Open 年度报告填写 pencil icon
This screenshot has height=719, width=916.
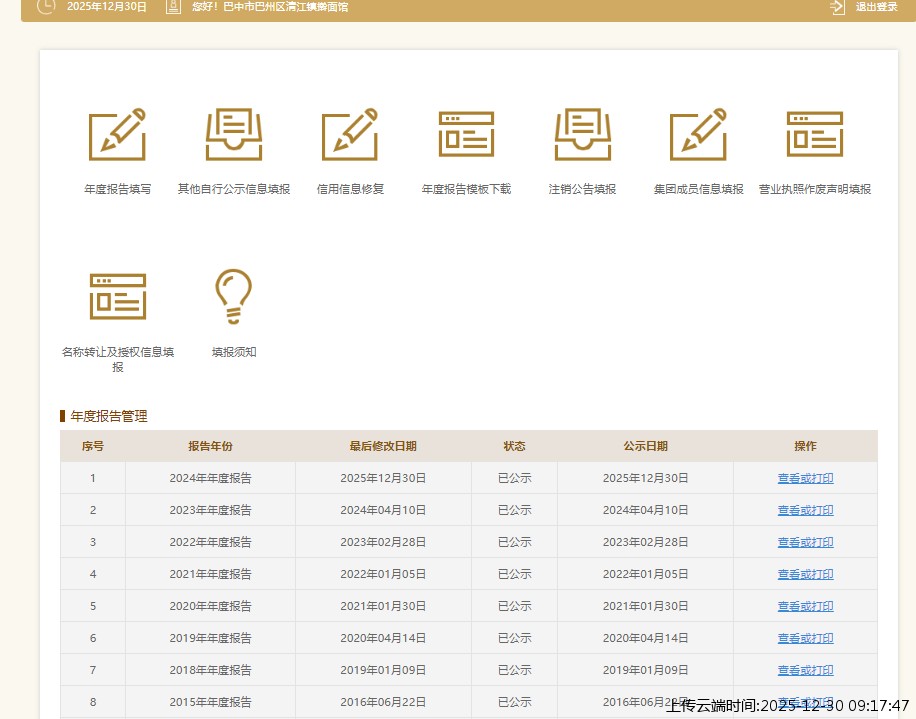pyautogui.click(x=117, y=134)
